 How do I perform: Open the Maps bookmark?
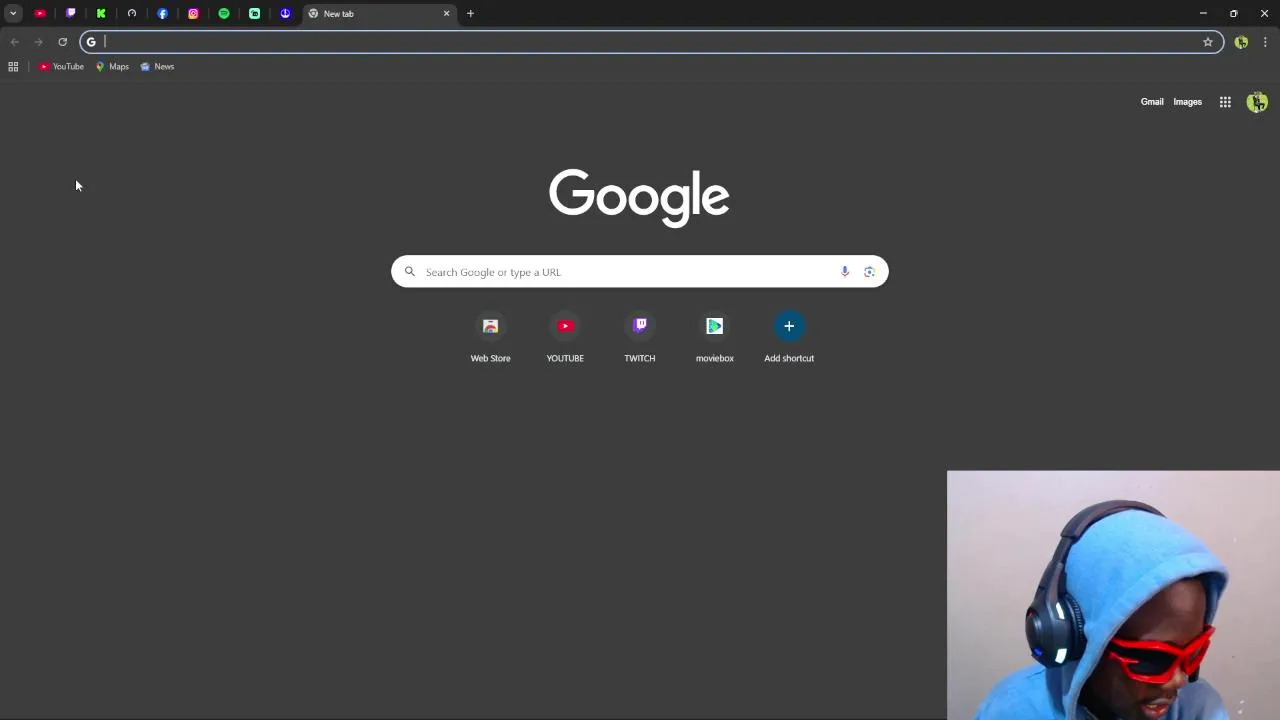pyautogui.click(x=112, y=67)
